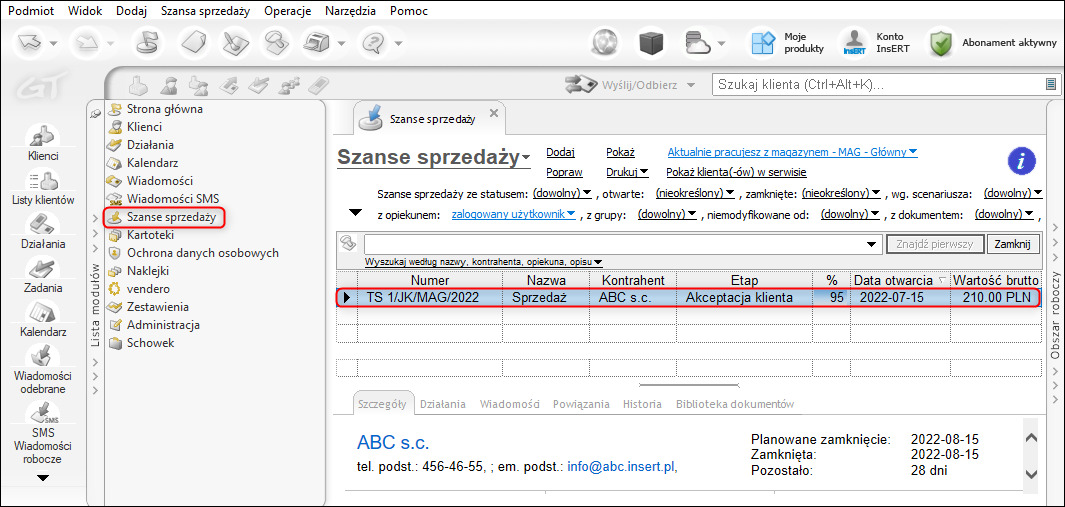The image size is (1065, 507).
Task: Open search history dropdown arrow
Action: pos(871,245)
